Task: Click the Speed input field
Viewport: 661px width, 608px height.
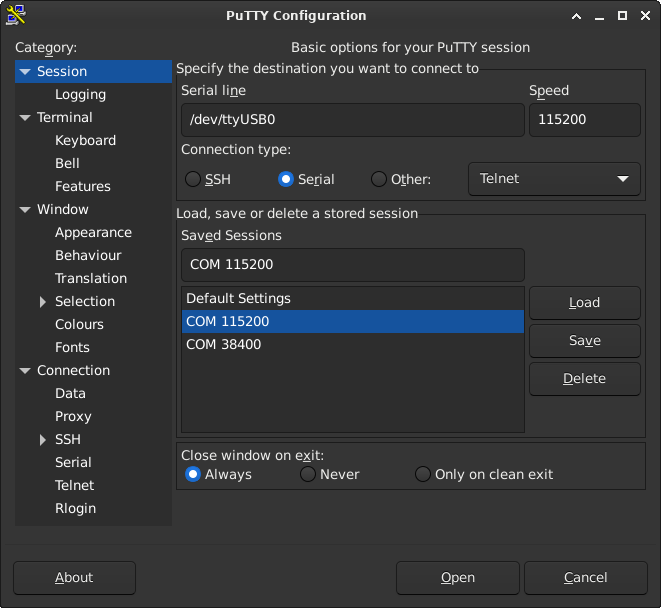Action: click(585, 120)
